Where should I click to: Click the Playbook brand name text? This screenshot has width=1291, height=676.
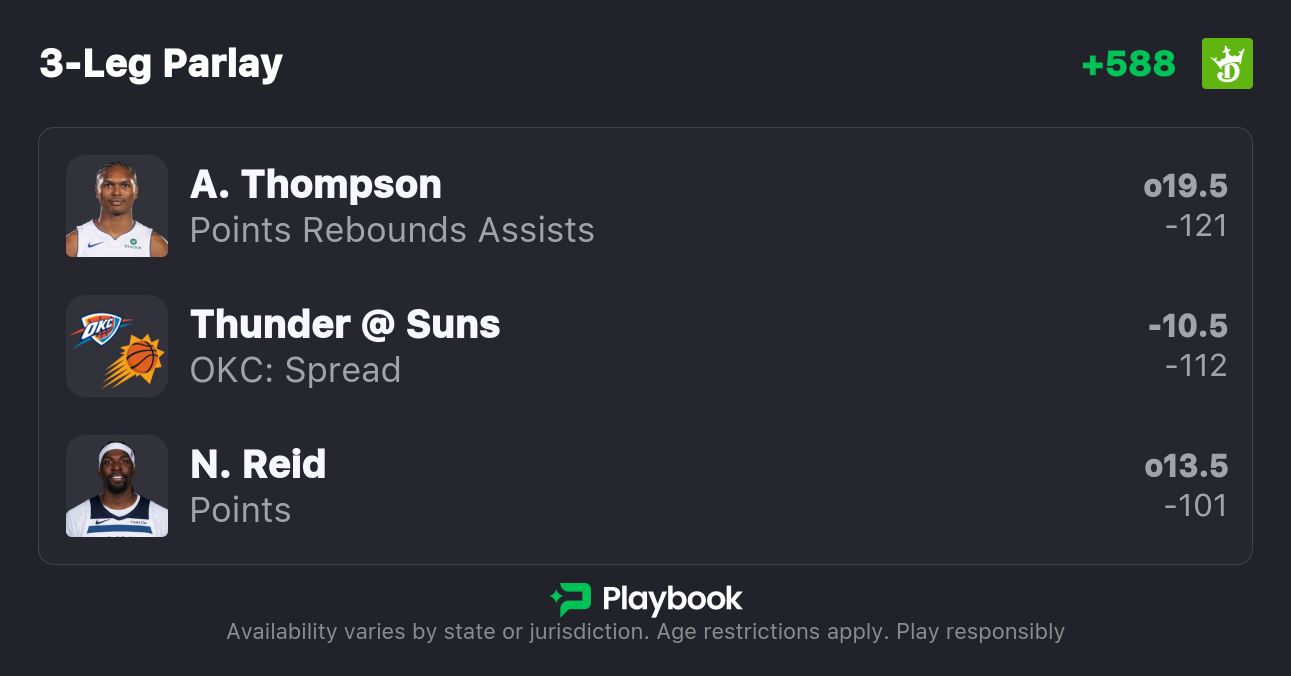click(672, 599)
